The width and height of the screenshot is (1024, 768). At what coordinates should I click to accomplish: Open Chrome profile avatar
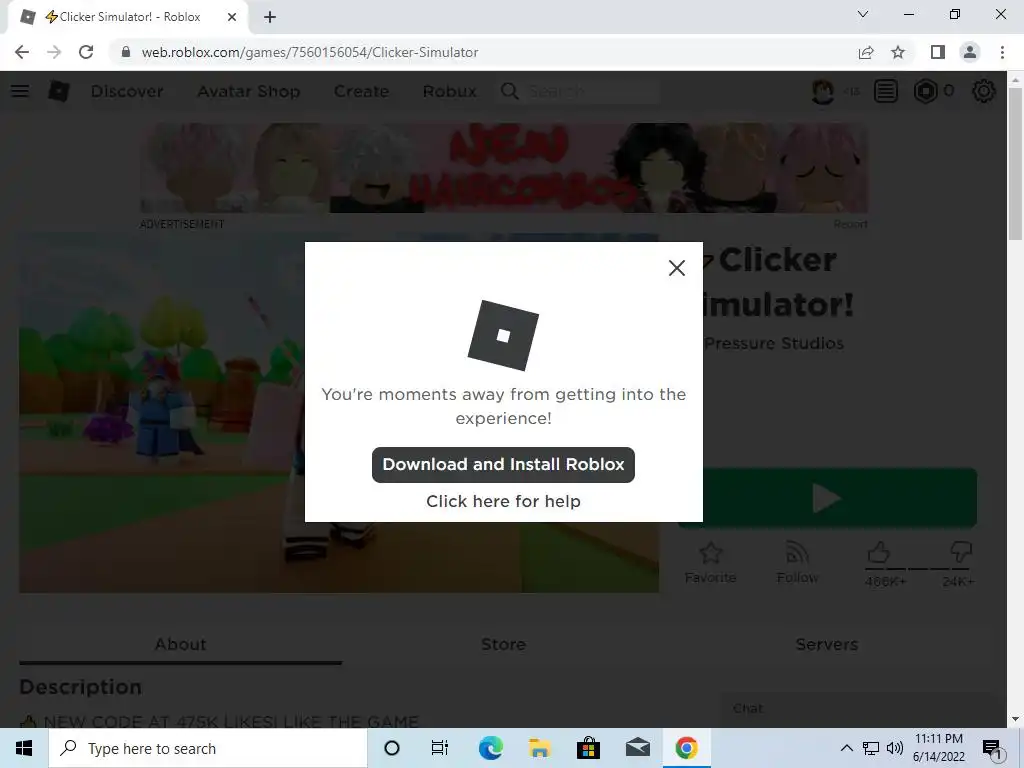pos(970,52)
